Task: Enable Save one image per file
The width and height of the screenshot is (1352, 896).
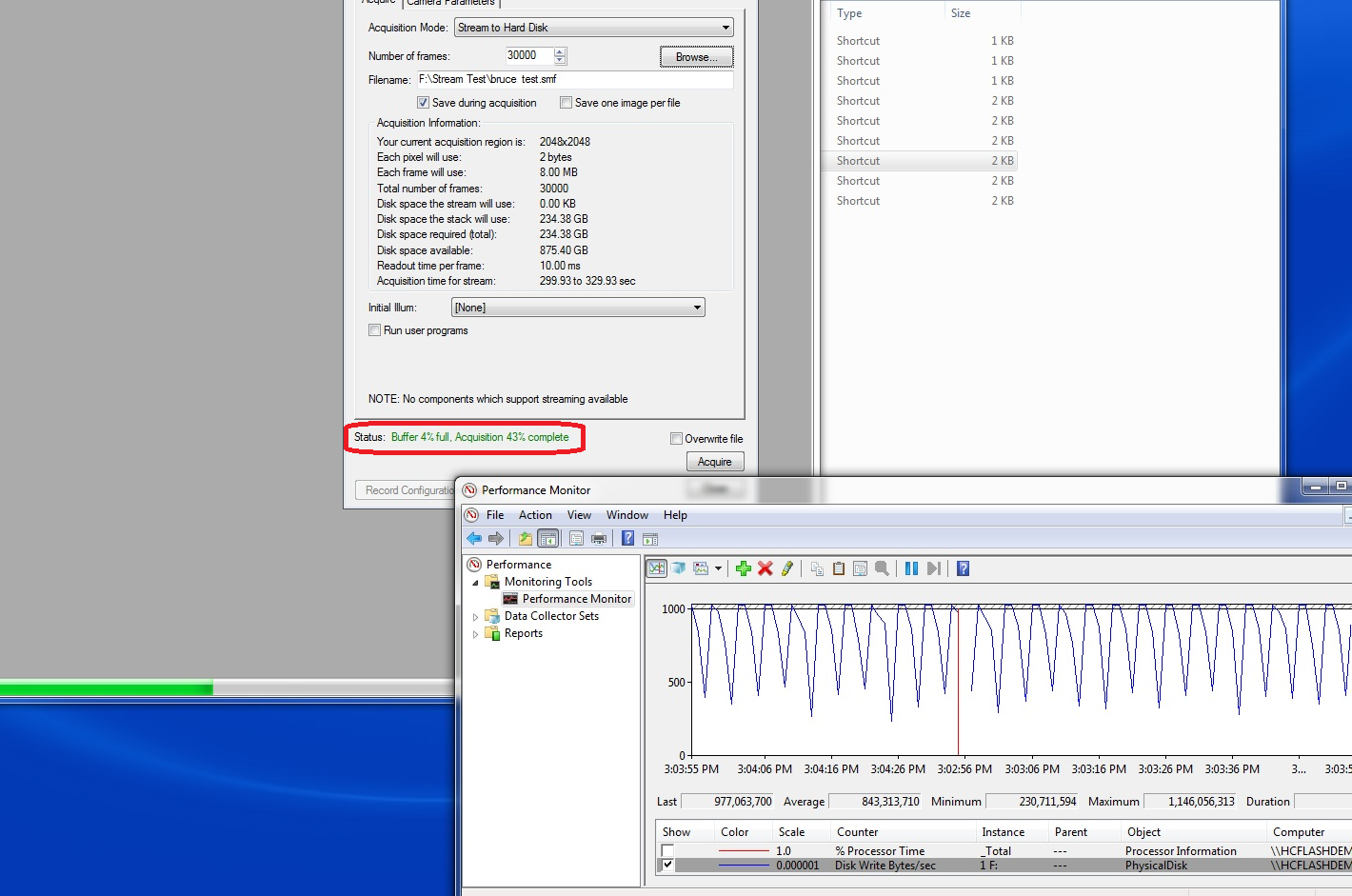Action: [x=566, y=103]
